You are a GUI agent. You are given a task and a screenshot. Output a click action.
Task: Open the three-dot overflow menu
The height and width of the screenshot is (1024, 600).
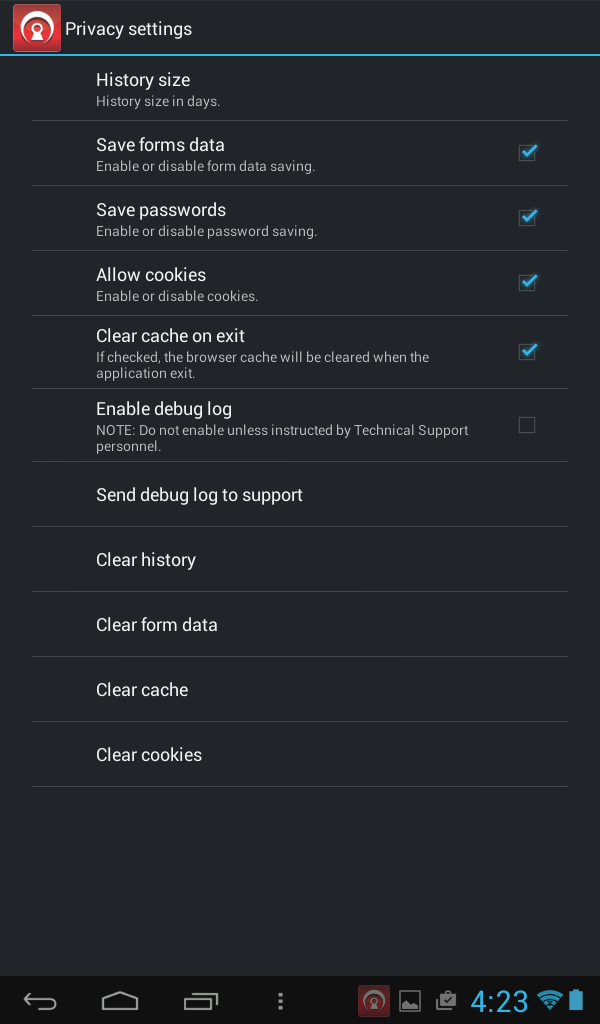pyautogui.click(x=281, y=1000)
